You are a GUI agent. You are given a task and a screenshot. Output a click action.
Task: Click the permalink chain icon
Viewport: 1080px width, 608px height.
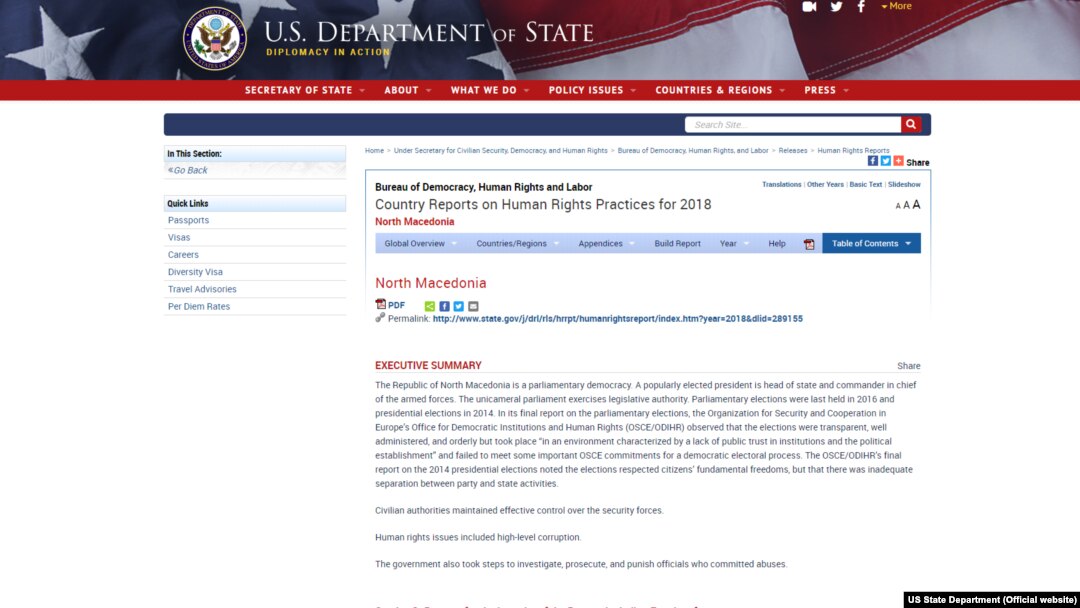[x=380, y=317]
